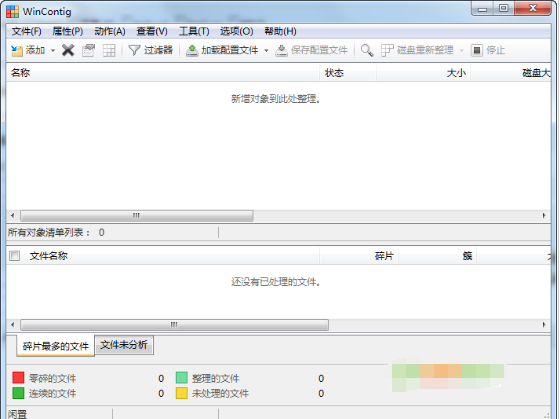The height and width of the screenshot is (419, 560).
Task: Expand the load profile dropdown arrow
Action: [266, 50]
